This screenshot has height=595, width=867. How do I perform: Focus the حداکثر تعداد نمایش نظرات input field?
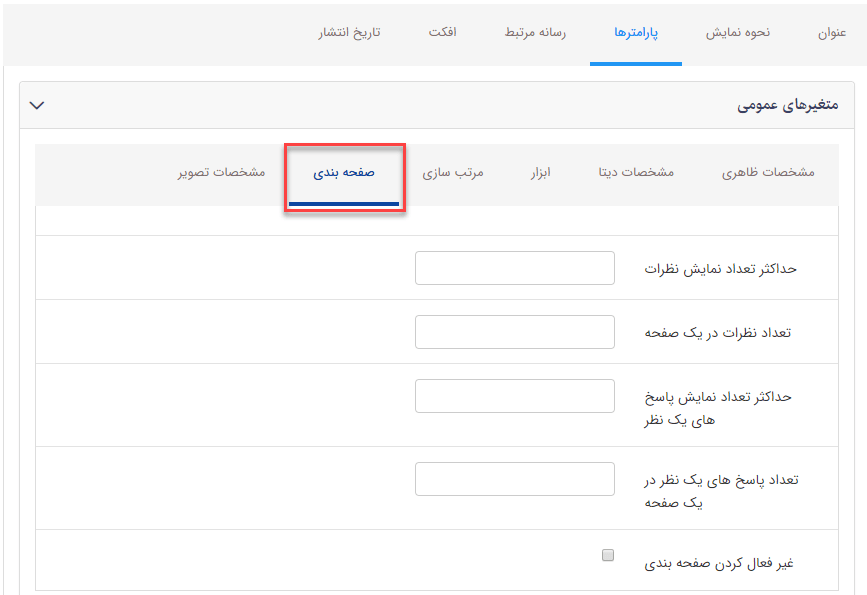tap(514, 268)
